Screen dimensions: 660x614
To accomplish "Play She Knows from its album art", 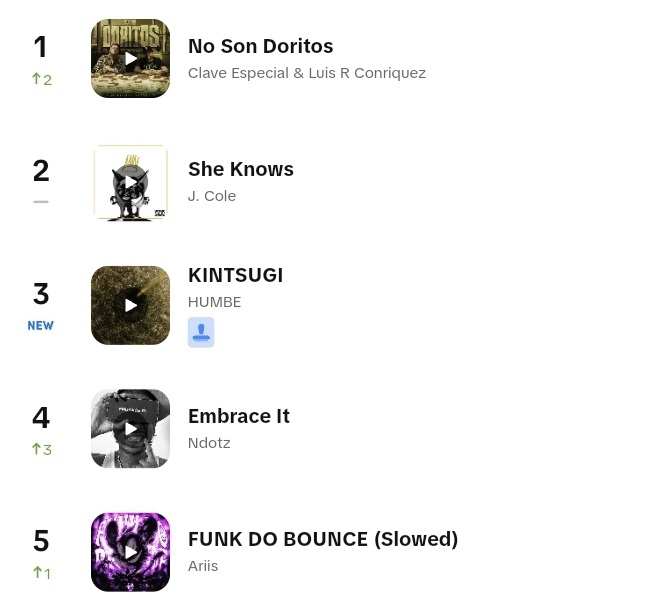I will pyautogui.click(x=130, y=182).
